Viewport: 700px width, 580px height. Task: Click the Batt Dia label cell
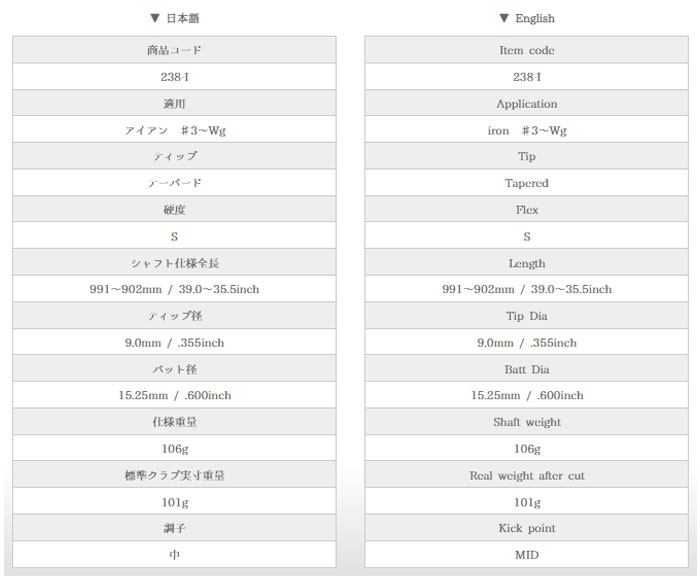click(x=526, y=369)
